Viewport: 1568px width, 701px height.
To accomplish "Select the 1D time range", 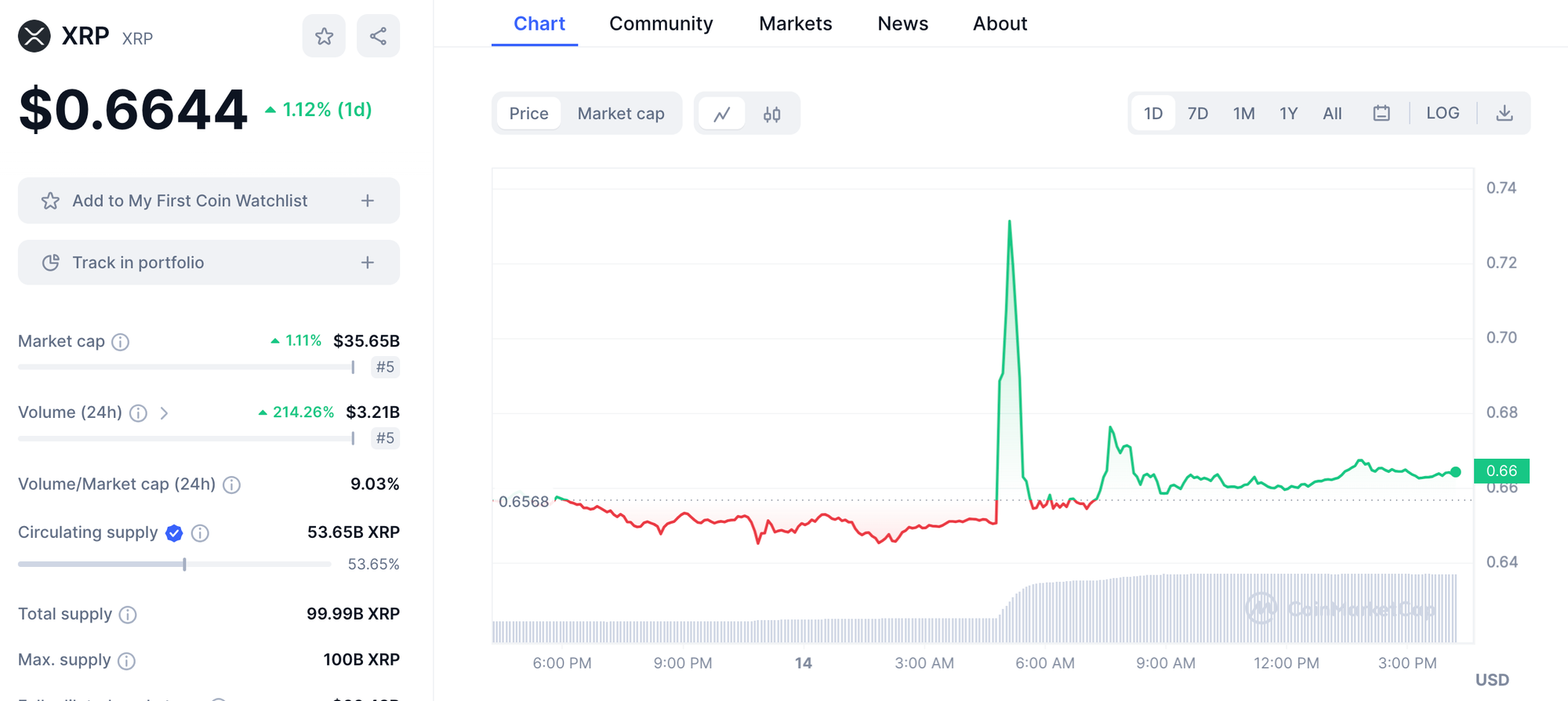I will coord(1153,114).
